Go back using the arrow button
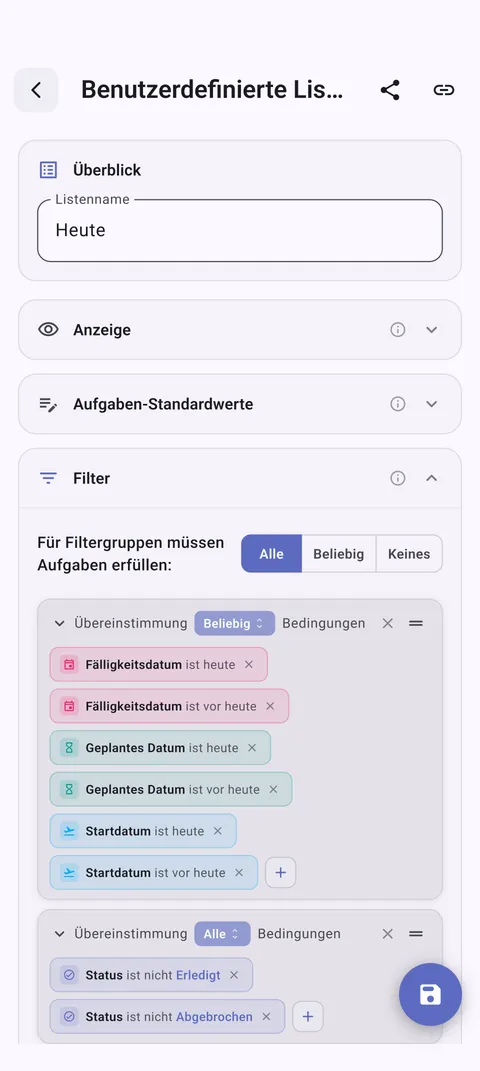The width and height of the screenshot is (480, 1071). click(36, 90)
